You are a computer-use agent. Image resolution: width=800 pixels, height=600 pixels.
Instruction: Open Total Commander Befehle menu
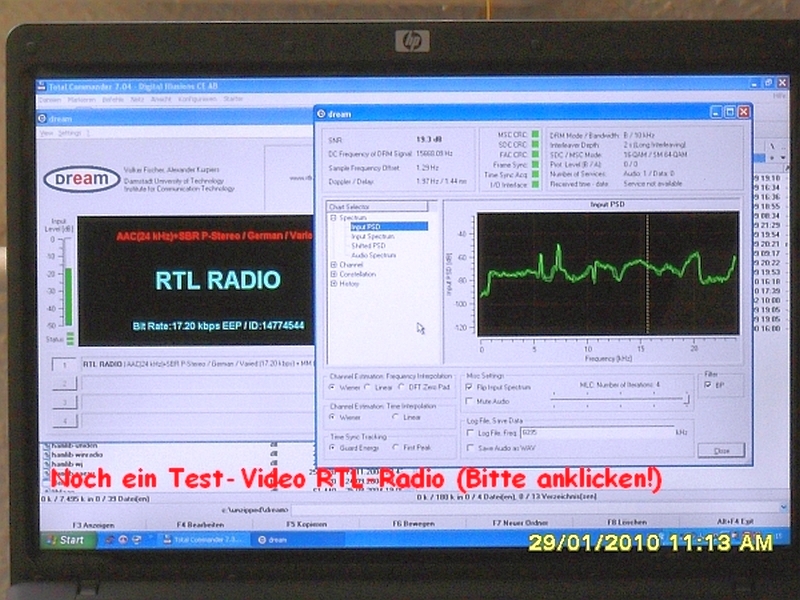click(x=113, y=99)
